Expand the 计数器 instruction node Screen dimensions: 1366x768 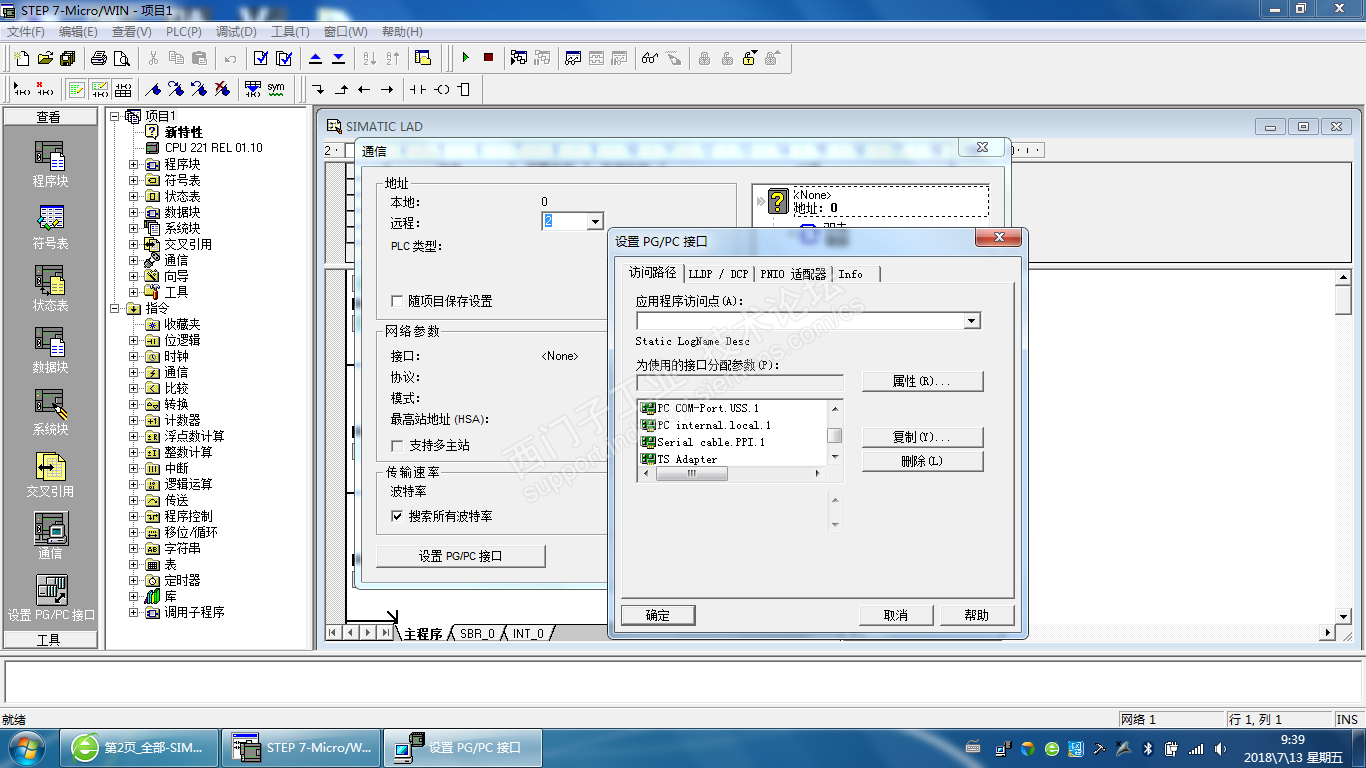pyautogui.click(x=134, y=420)
